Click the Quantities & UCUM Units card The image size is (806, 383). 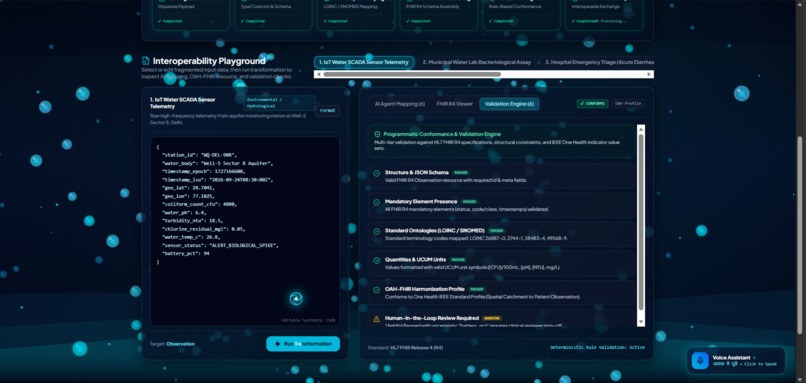coord(502,263)
